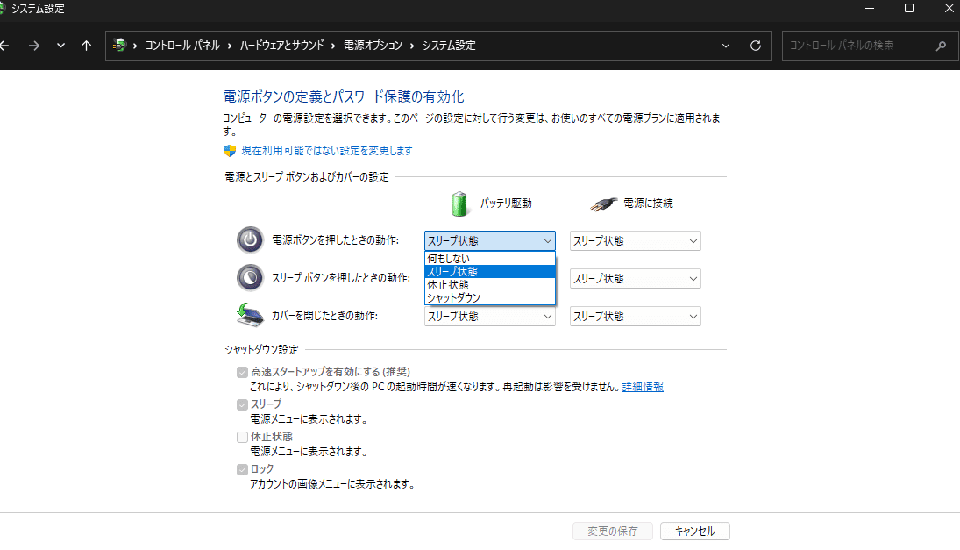Open lid close plugged-in dropdown
The height and width of the screenshot is (550, 960).
(635, 316)
